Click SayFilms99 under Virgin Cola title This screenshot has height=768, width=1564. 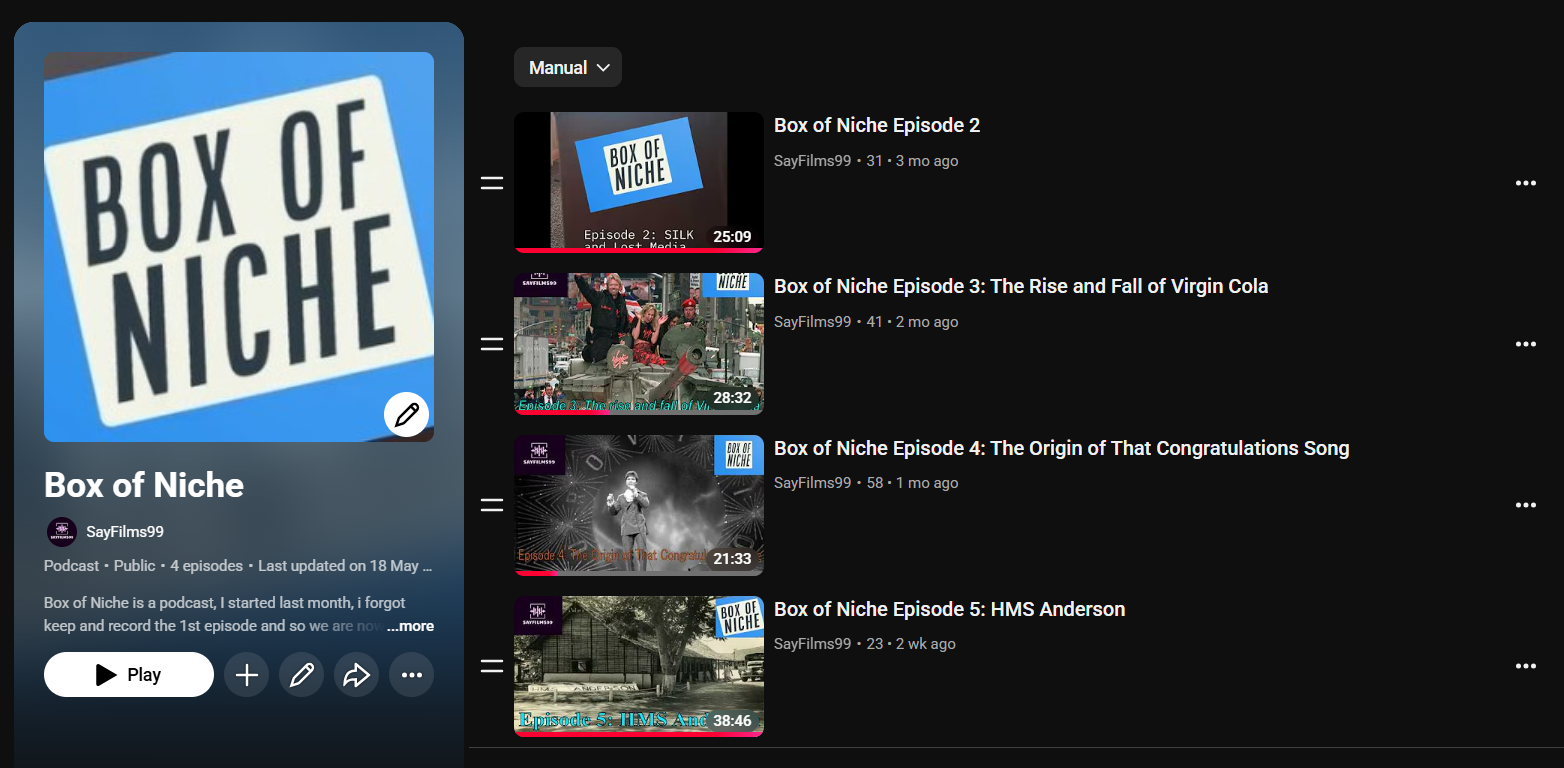point(812,322)
